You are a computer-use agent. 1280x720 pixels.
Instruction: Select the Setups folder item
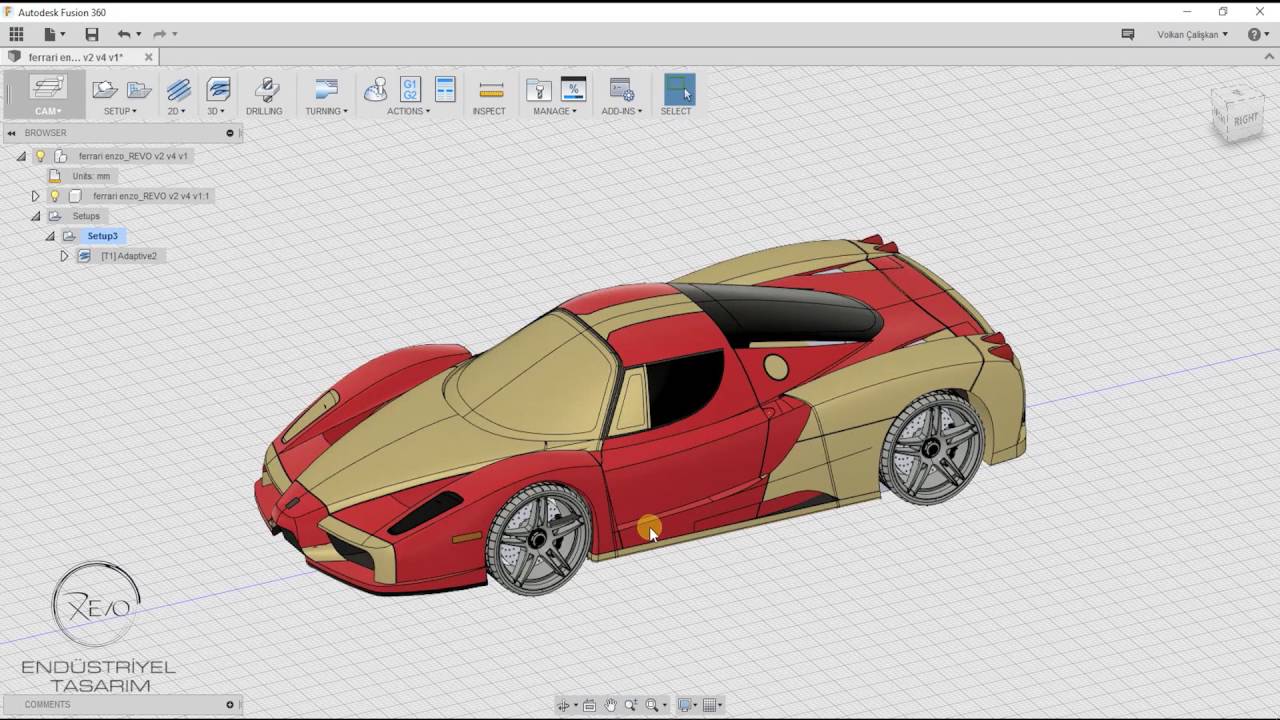pos(86,216)
